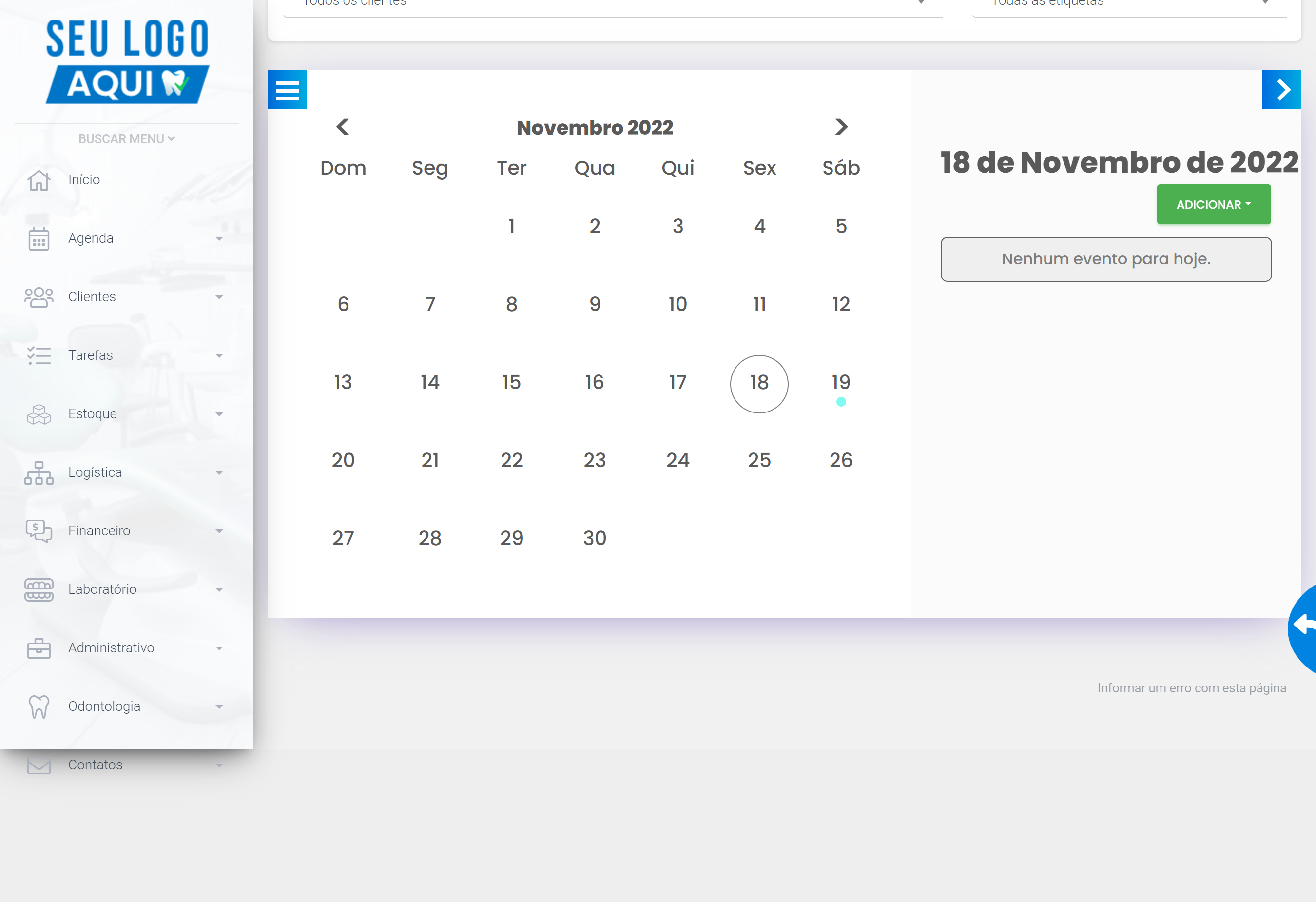
Task: Open the Financeiro menu item
Action: (99, 531)
